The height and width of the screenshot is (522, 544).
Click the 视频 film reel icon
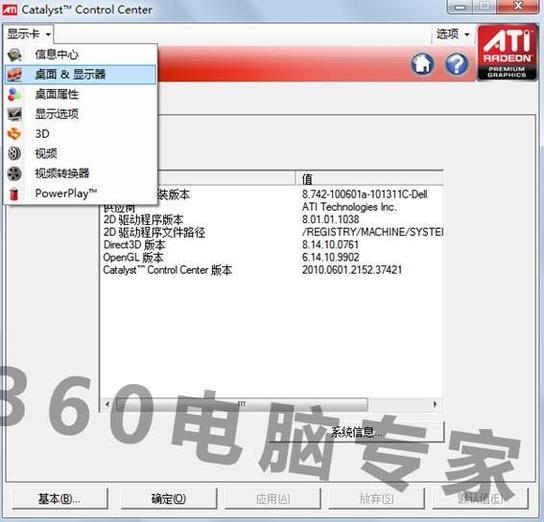pyautogui.click(x=15, y=153)
